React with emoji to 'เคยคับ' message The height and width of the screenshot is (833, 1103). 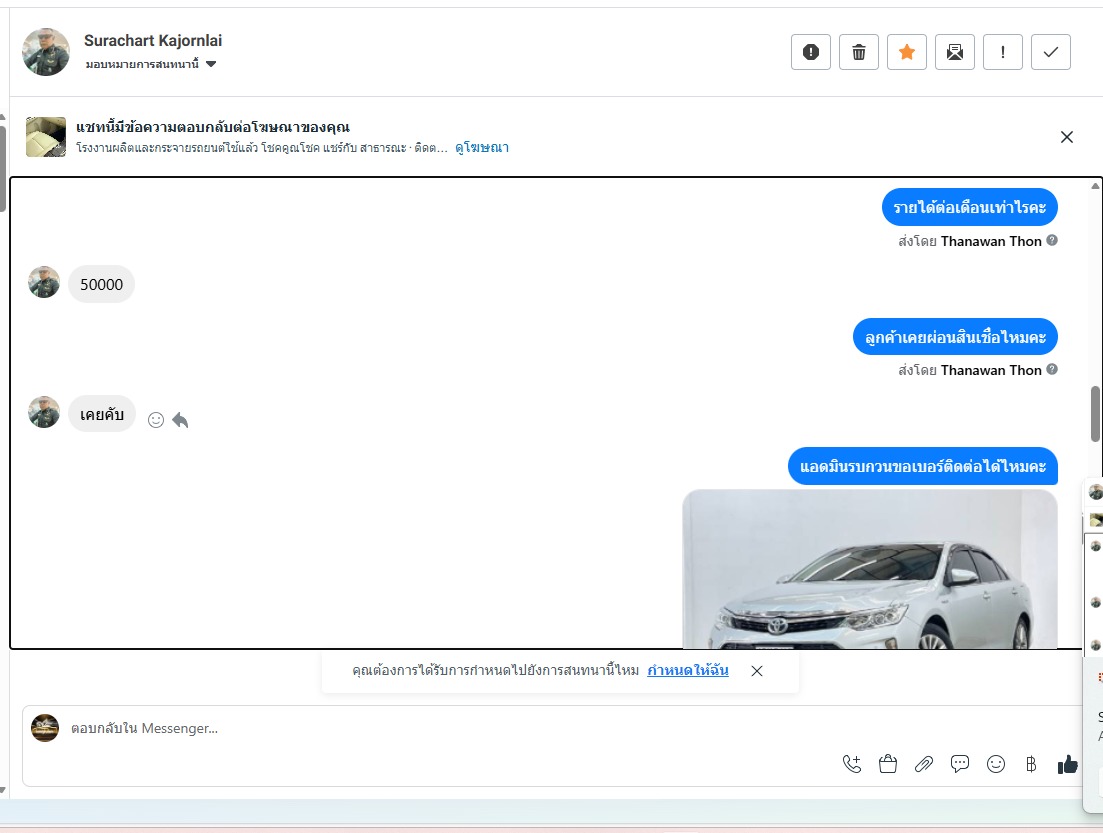click(x=156, y=420)
